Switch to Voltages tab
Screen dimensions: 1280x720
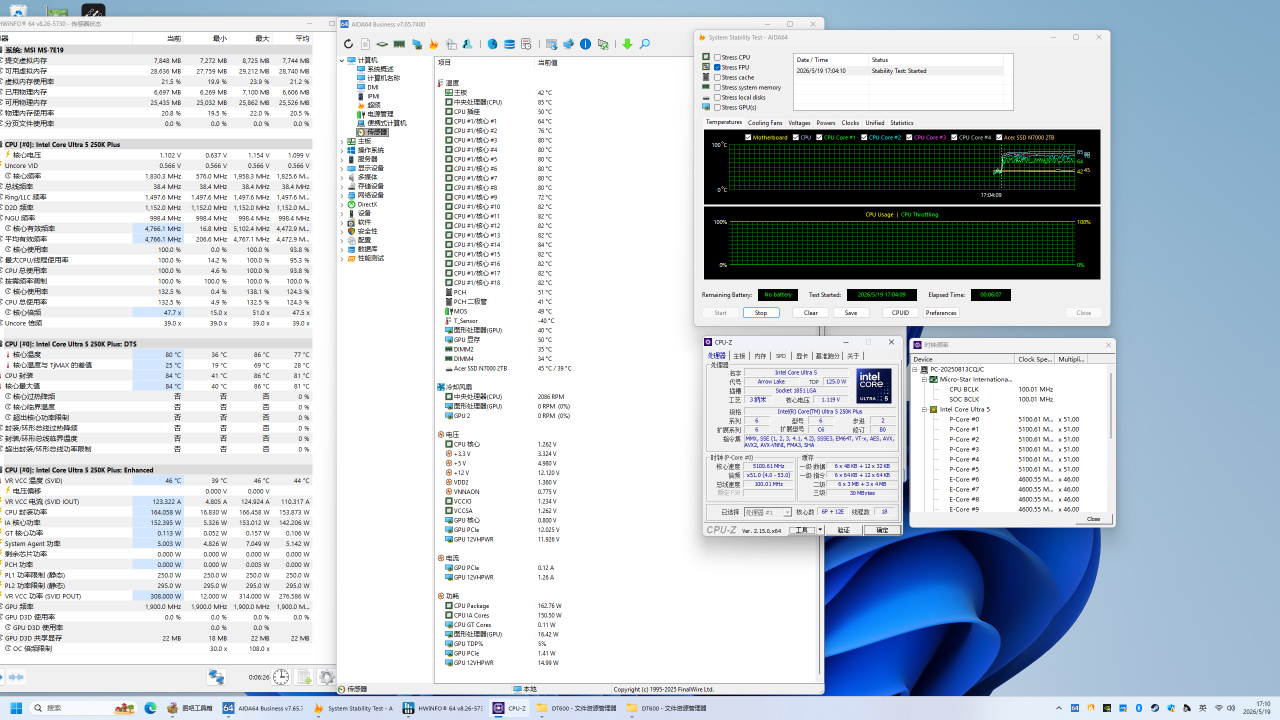point(799,123)
